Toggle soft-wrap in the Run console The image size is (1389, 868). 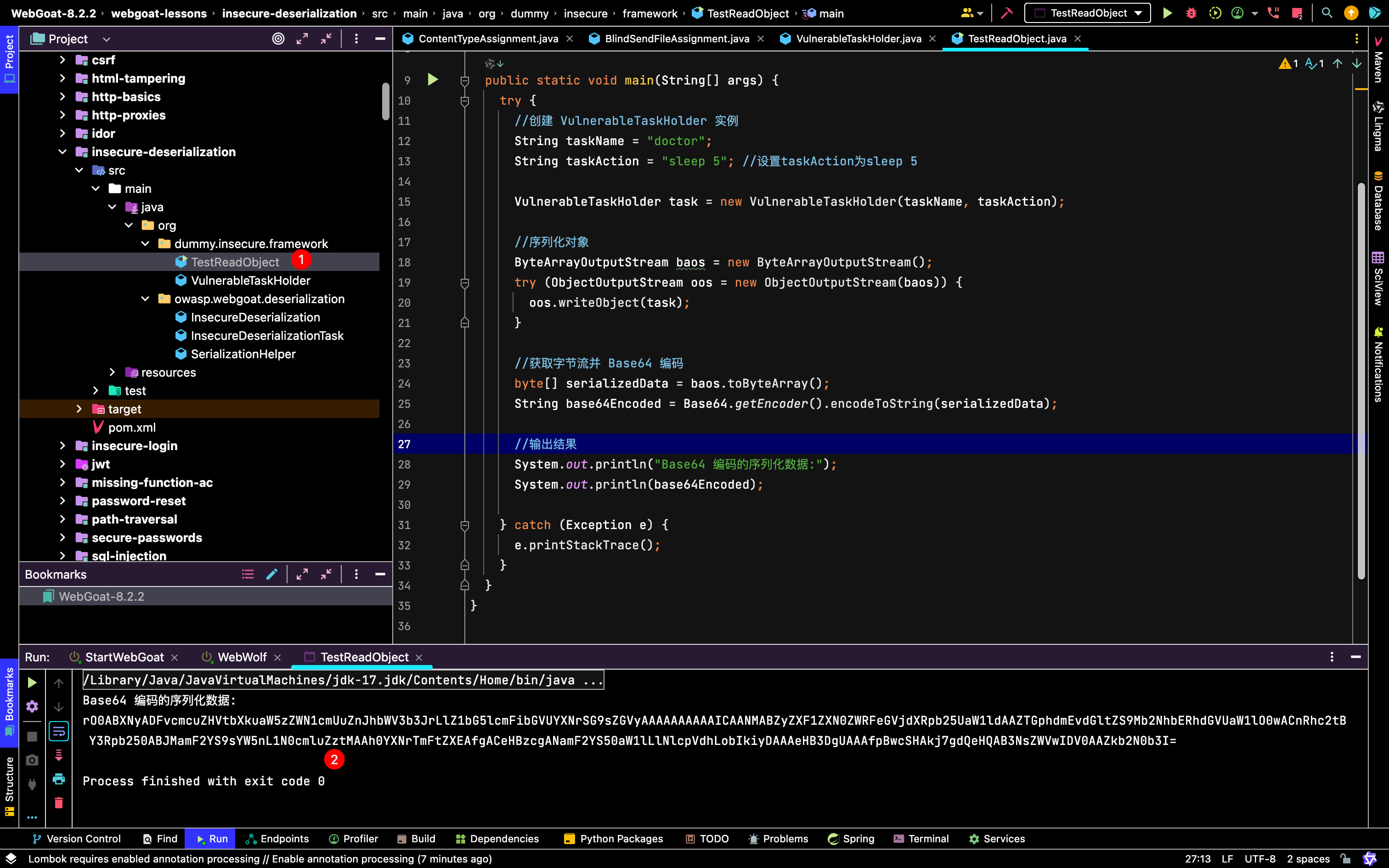[x=58, y=731]
